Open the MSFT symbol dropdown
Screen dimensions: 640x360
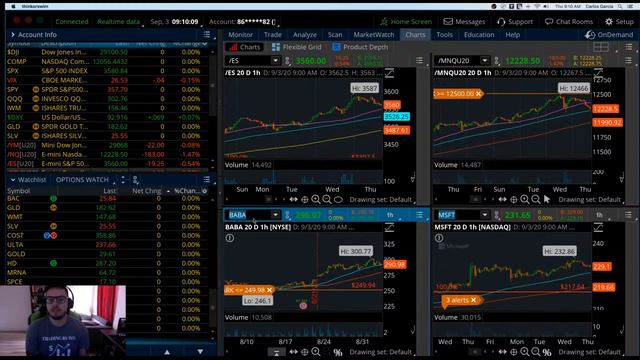[x=484, y=215]
